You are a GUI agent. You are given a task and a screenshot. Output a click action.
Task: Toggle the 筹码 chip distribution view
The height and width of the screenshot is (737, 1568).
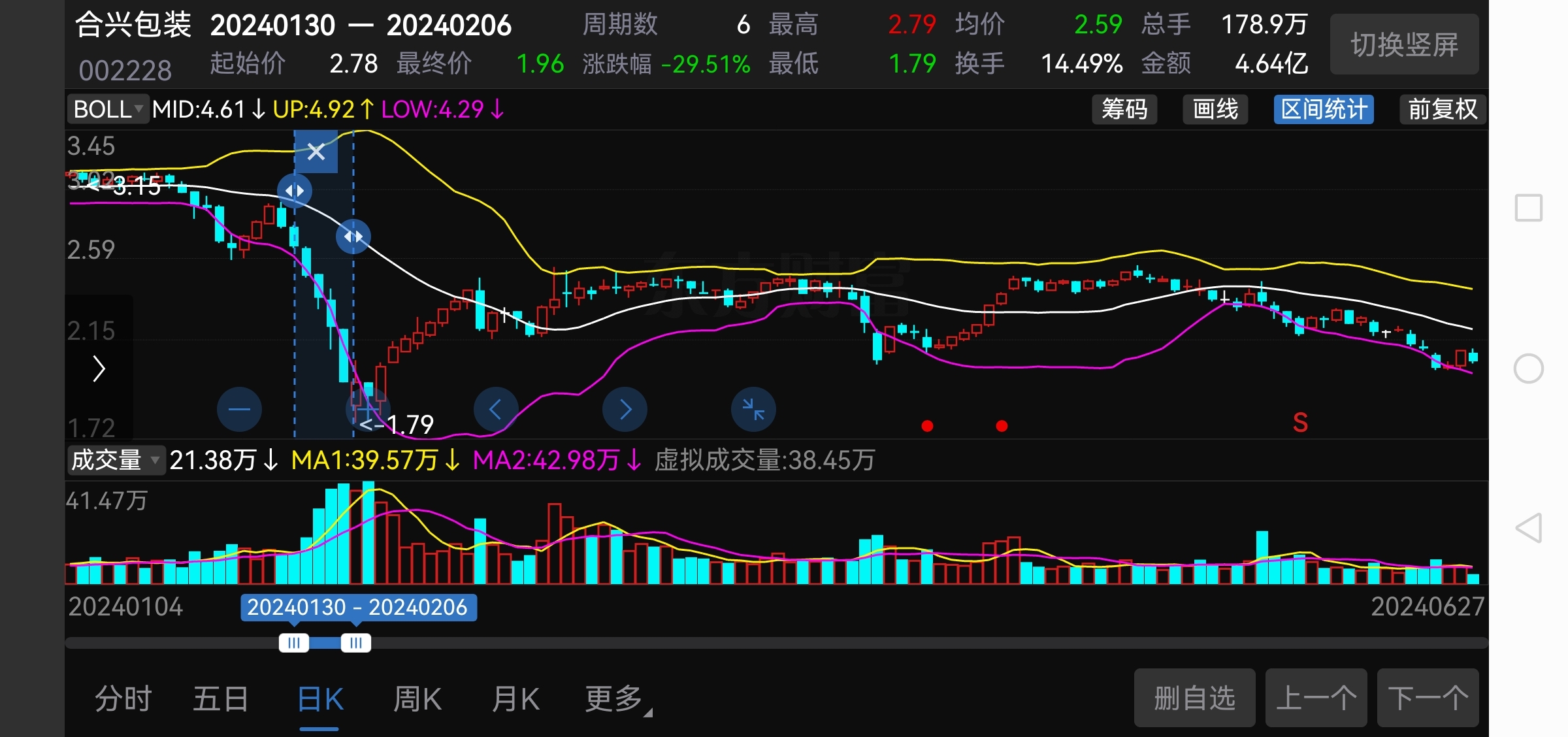1124,109
